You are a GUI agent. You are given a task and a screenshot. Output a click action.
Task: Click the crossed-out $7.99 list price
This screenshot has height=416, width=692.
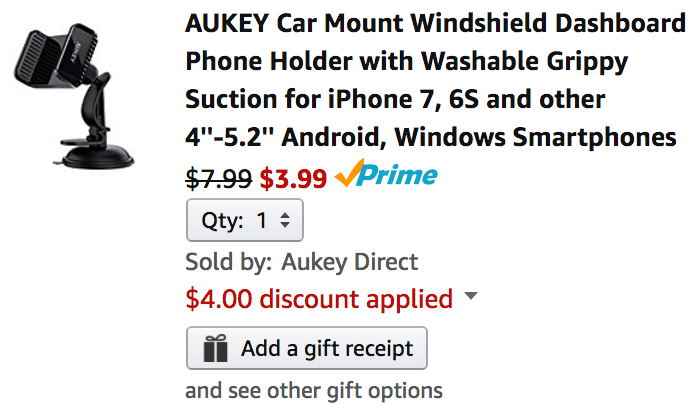click(x=218, y=179)
